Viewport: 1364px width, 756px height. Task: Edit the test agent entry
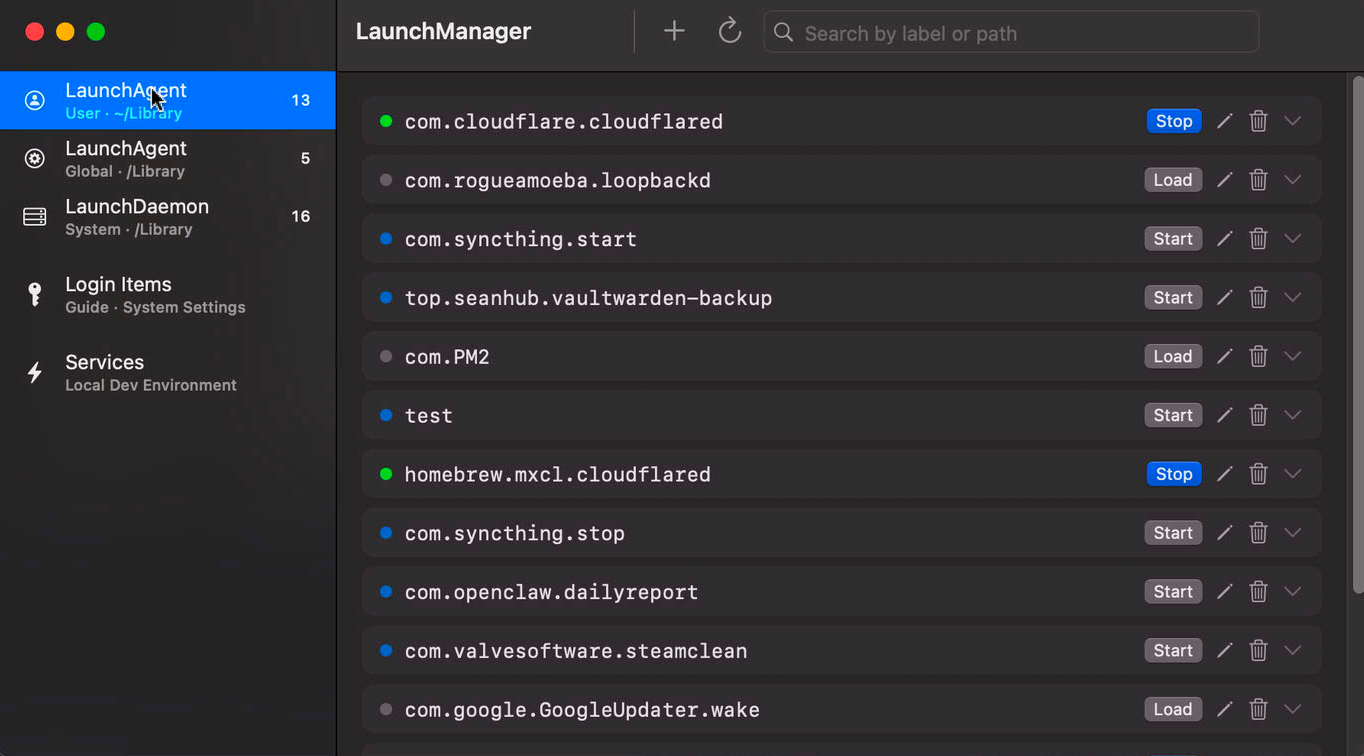1224,415
